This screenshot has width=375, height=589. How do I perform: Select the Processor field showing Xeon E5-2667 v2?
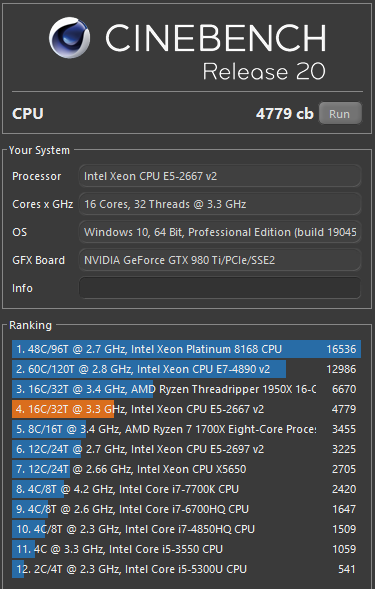tap(220, 176)
